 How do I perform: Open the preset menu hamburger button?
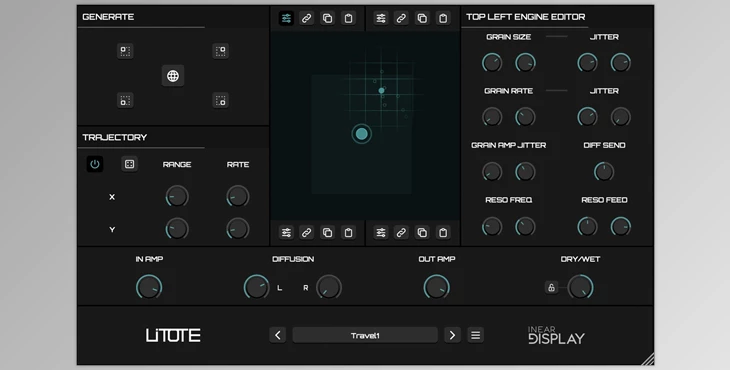click(x=475, y=335)
